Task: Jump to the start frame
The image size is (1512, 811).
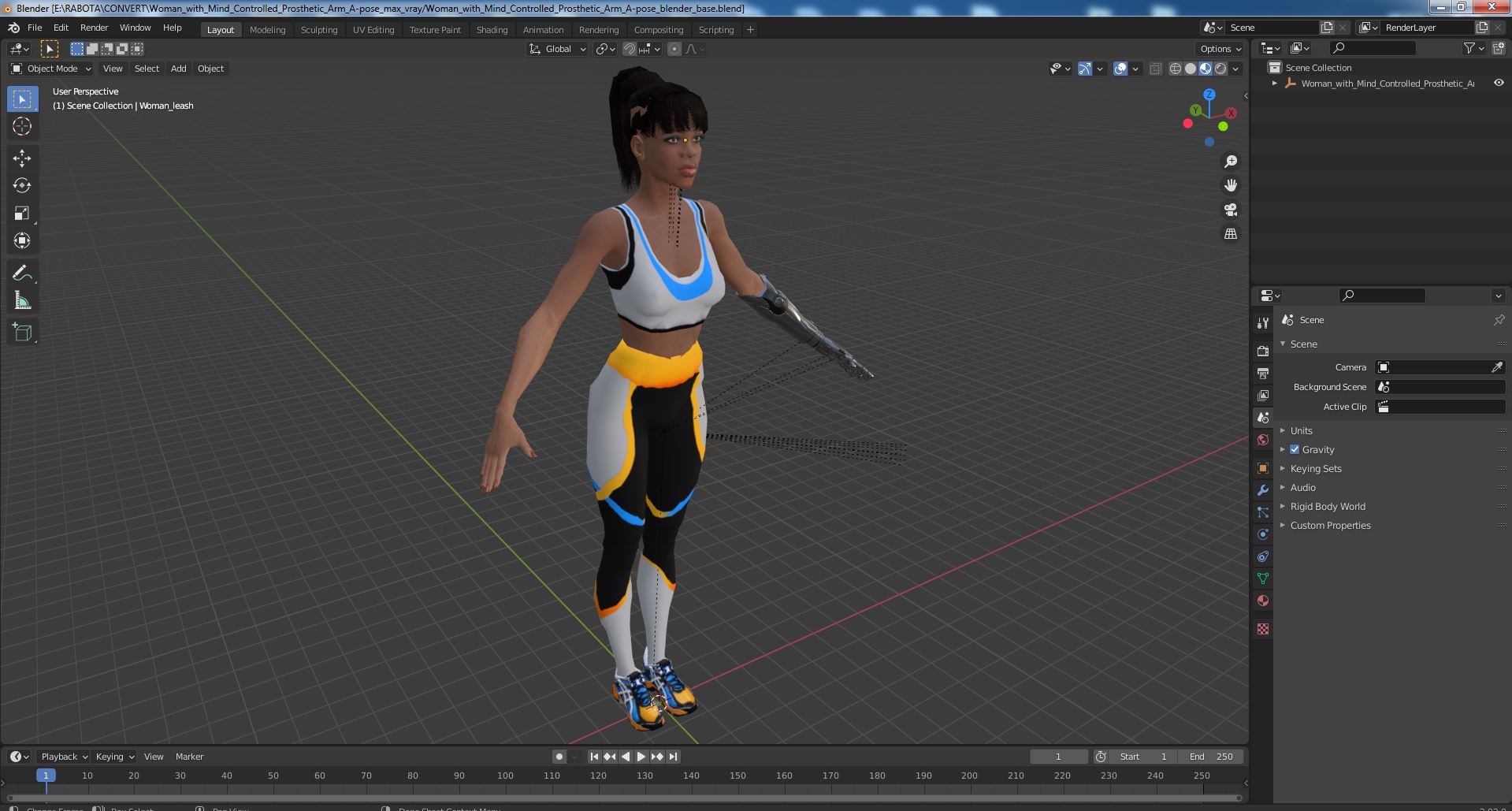Action: (x=594, y=757)
